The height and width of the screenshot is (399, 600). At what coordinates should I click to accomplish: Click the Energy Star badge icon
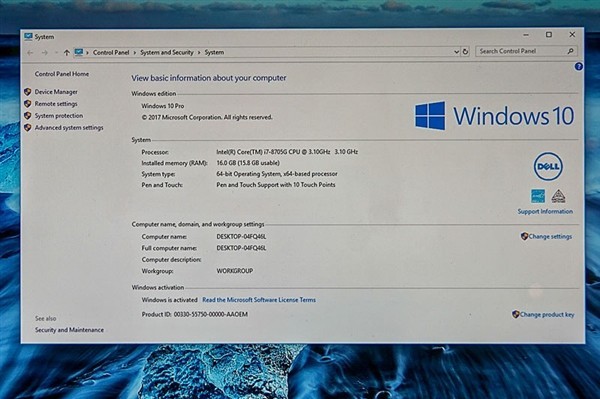click(538, 196)
